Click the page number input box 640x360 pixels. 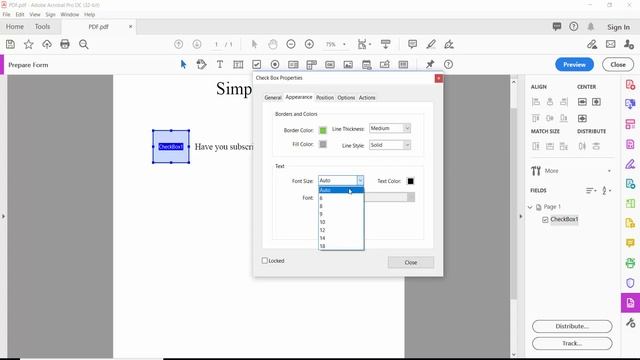click(x=216, y=44)
